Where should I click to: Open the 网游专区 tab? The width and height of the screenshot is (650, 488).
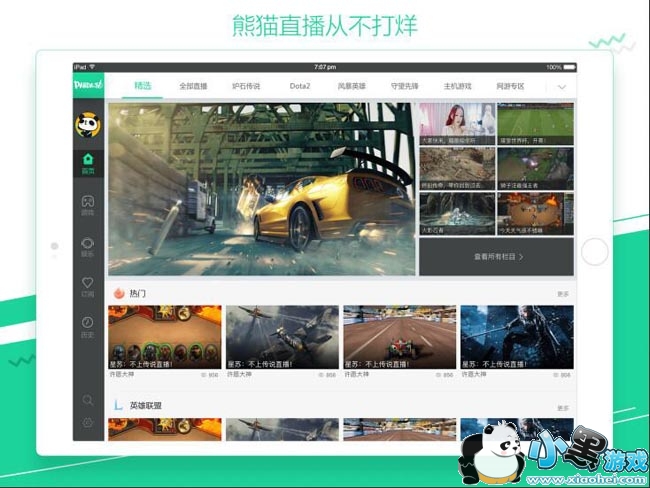tap(510, 86)
